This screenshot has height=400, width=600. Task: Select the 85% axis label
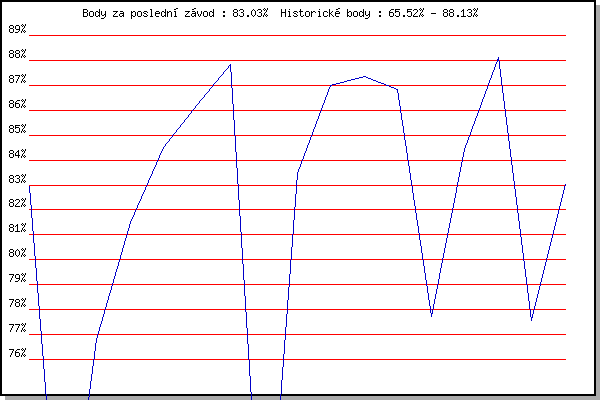coord(18,129)
